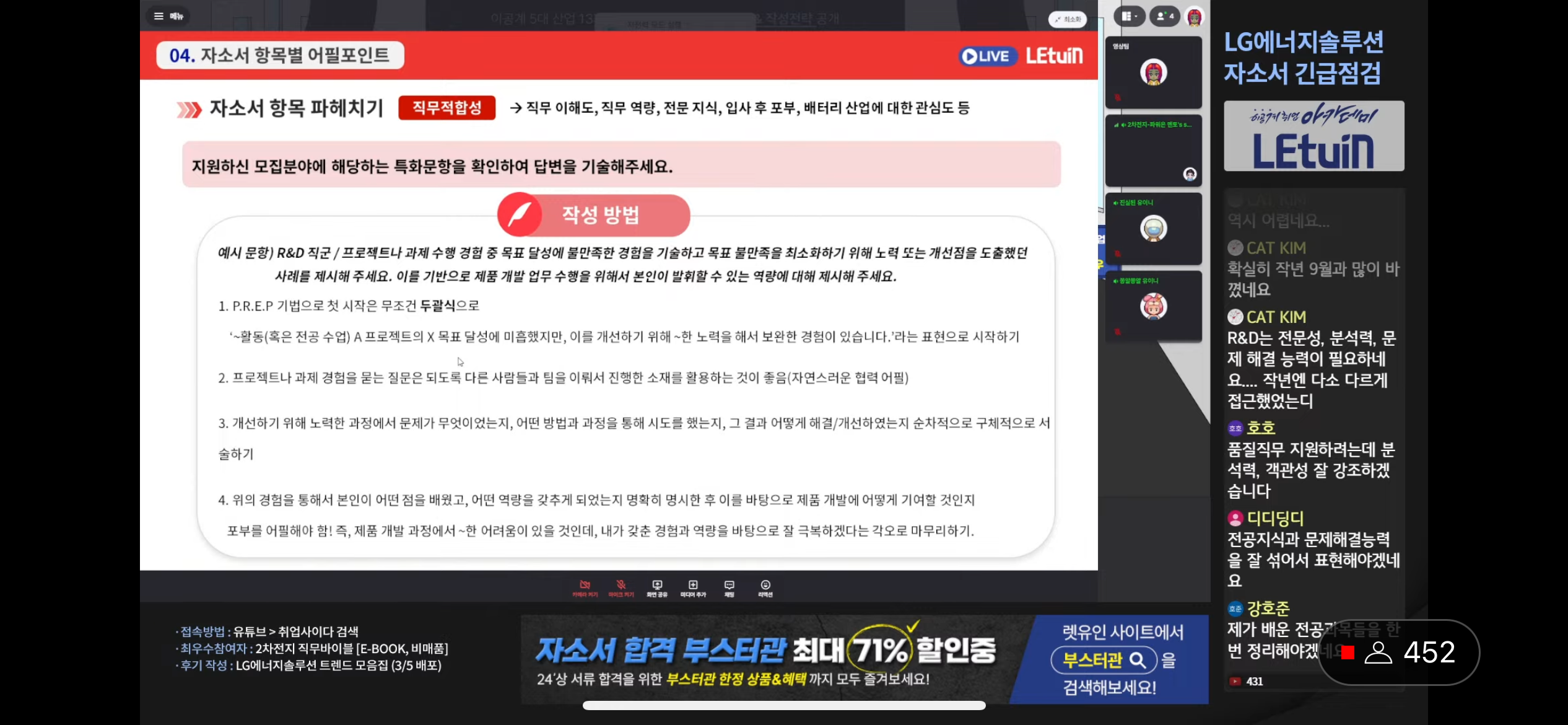Click the 후기 작성 line
The width and height of the screenshot is (1568, 725).
pos(308,665)
